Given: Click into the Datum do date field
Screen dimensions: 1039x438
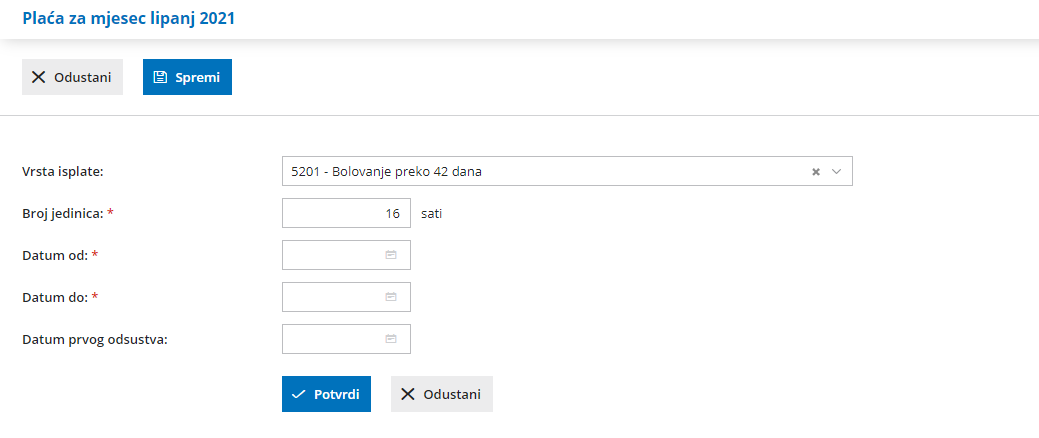Looking at the screenshot, I should pos(334,297).
